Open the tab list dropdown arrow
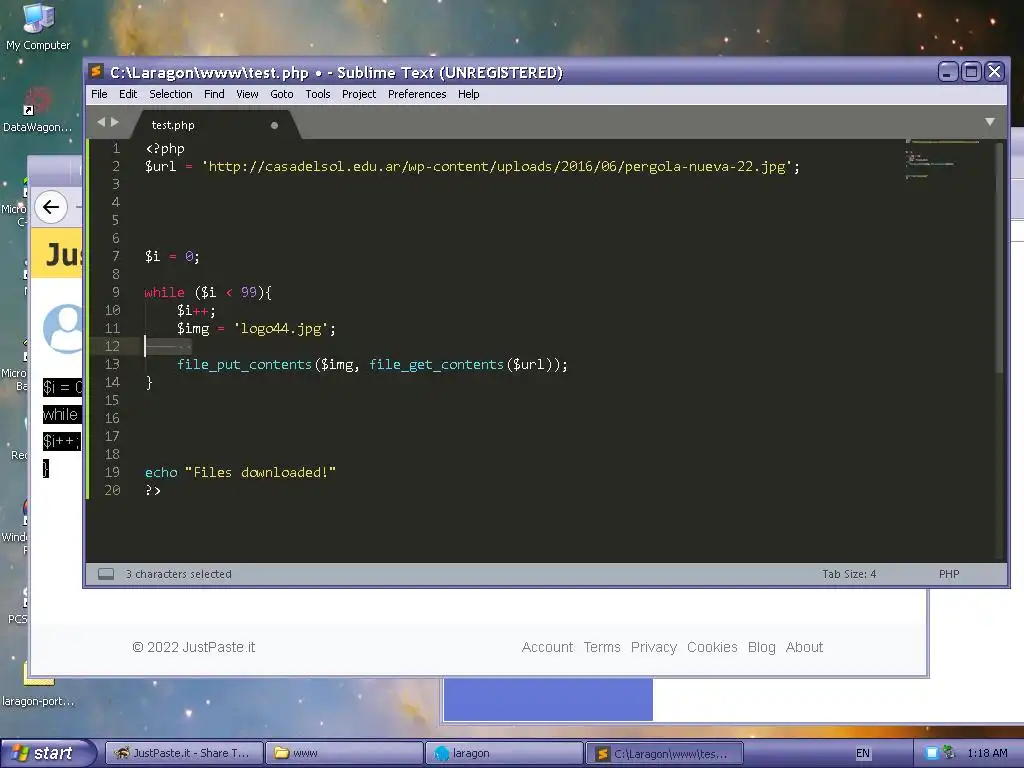This screenshot has width=1024, height=768. pos(989,122)
